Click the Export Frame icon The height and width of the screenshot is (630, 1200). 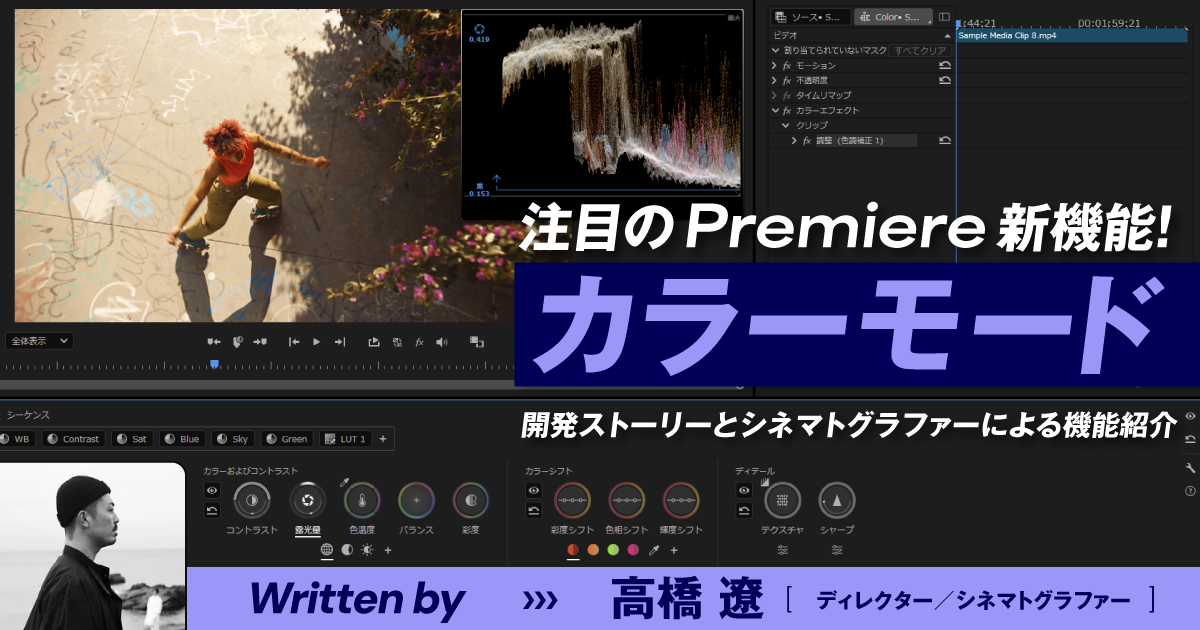coord(374,342)
